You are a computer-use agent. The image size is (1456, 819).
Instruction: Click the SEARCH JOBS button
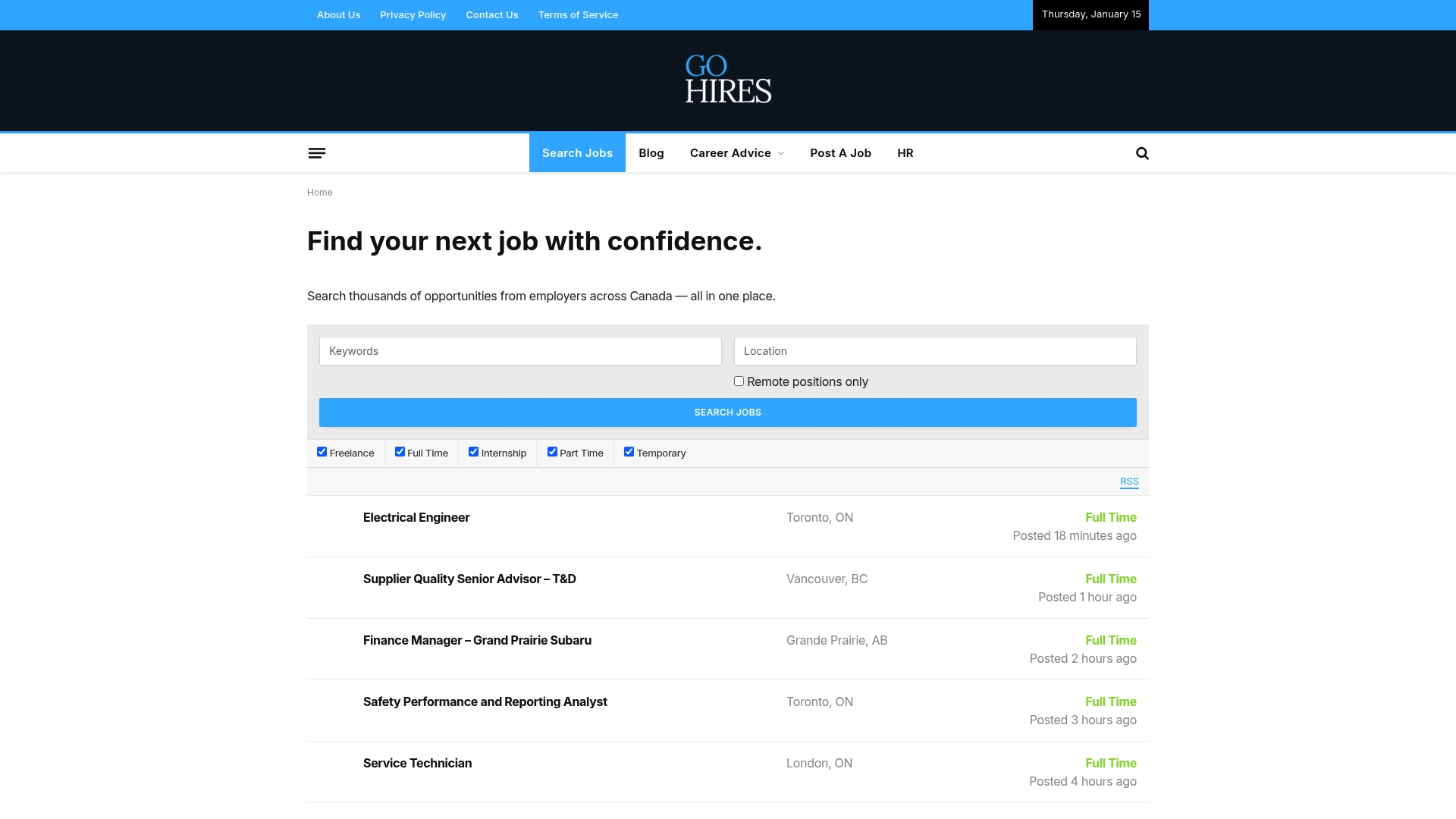click(x=727, y=412)
